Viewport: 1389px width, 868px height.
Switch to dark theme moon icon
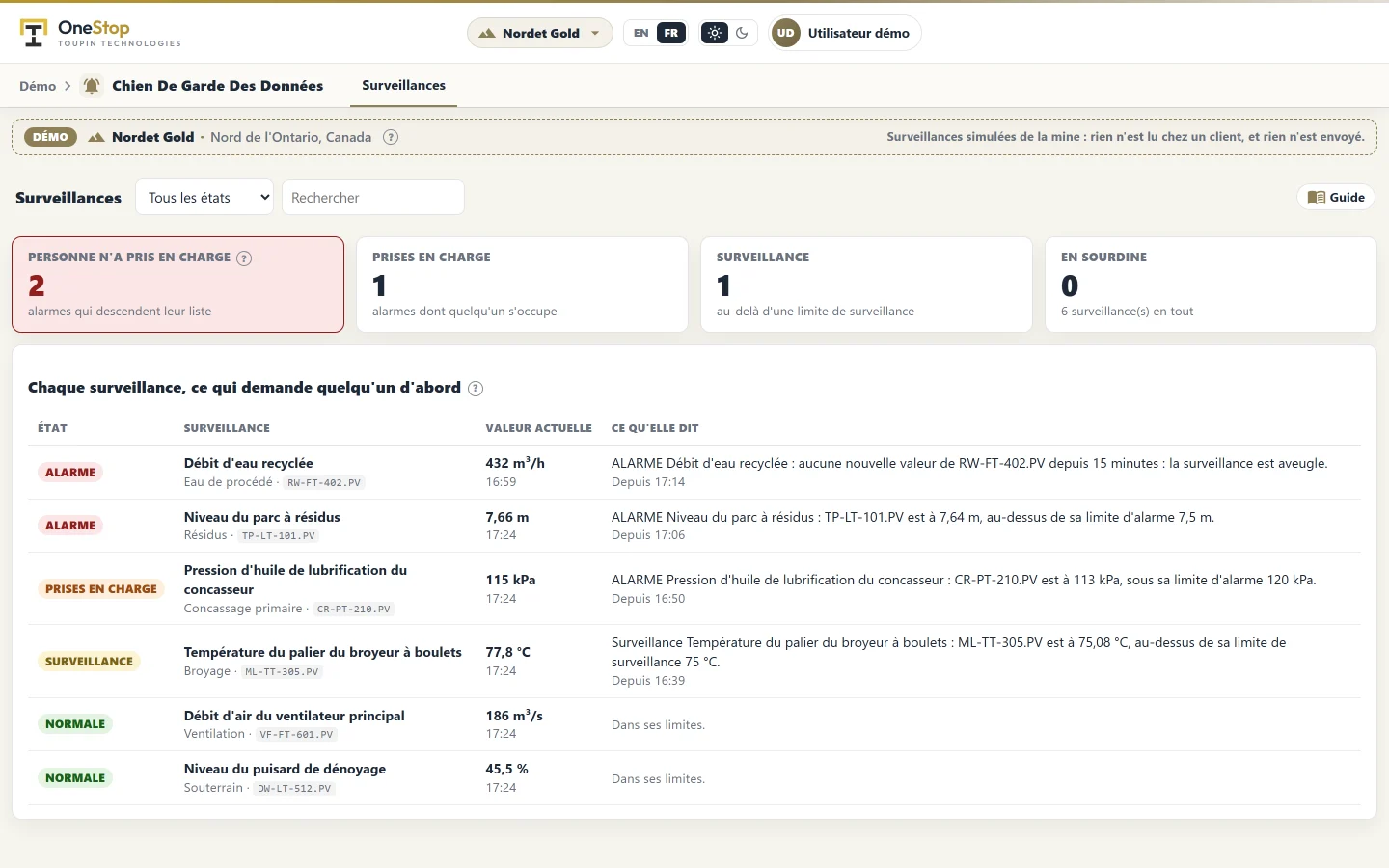coord(742,33)
